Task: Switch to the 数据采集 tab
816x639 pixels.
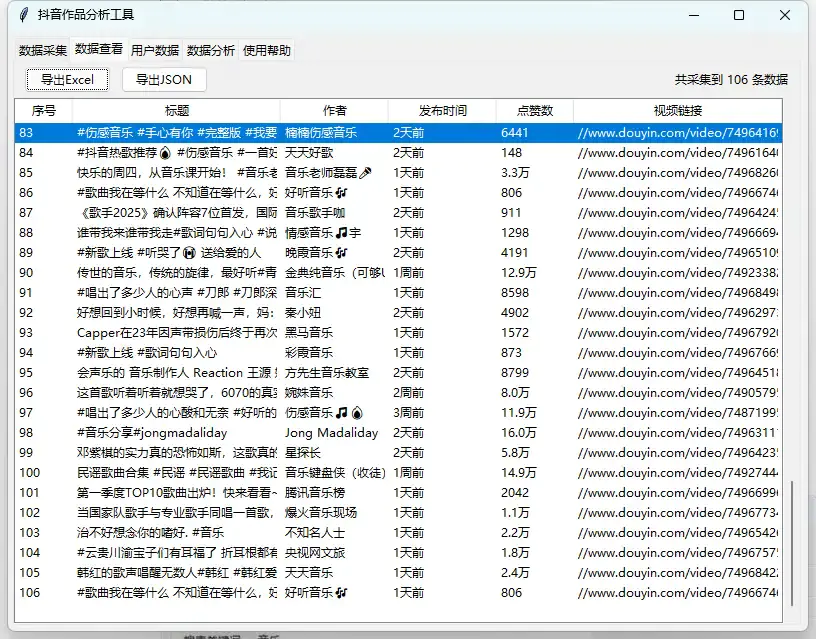Action: (41, 48)
